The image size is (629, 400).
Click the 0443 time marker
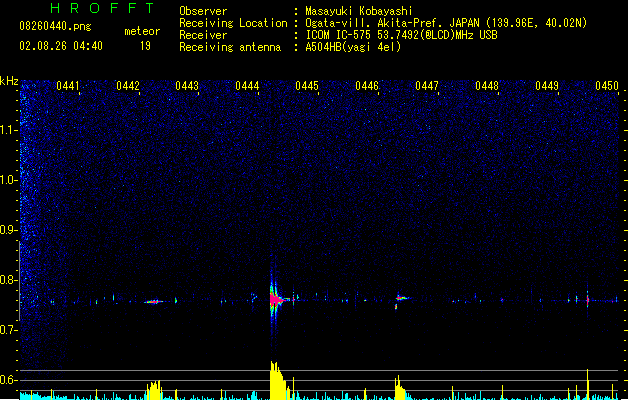187,86
